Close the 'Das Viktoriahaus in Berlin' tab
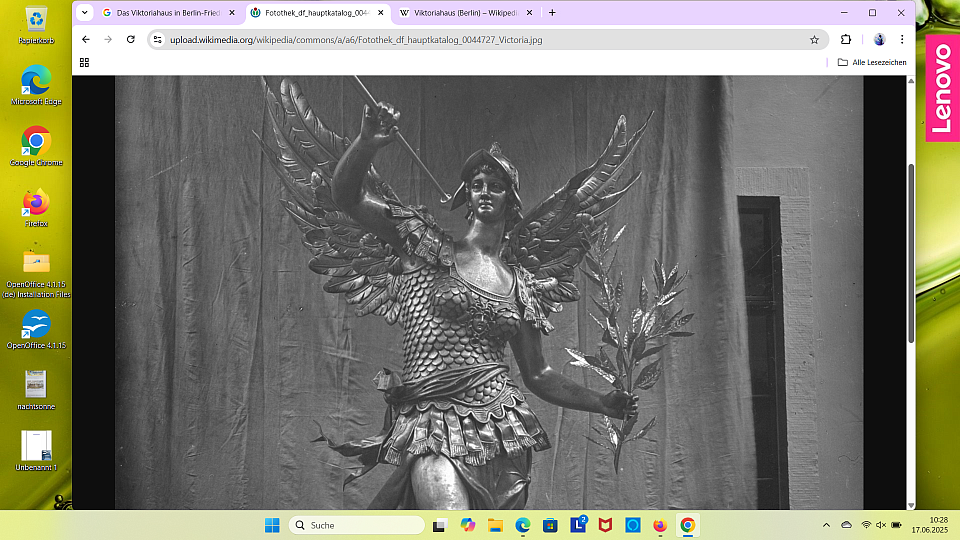The width and height of the screenshot is (960, 540). (x=232, y=13)
